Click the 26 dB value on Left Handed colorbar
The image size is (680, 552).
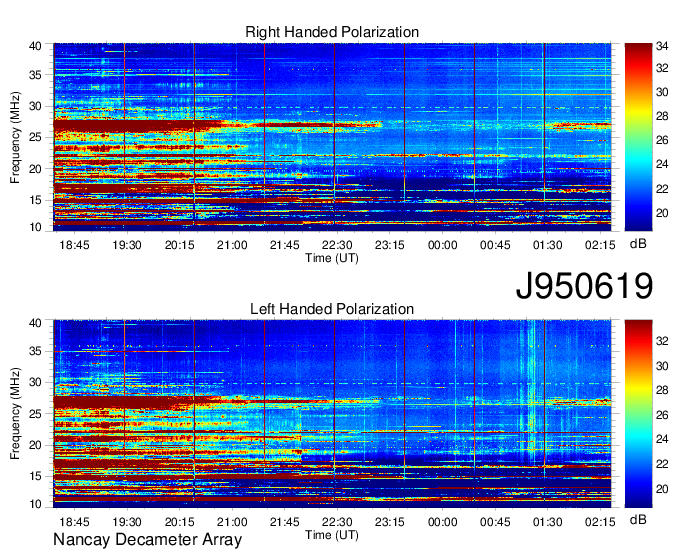[x=662, y=415]
